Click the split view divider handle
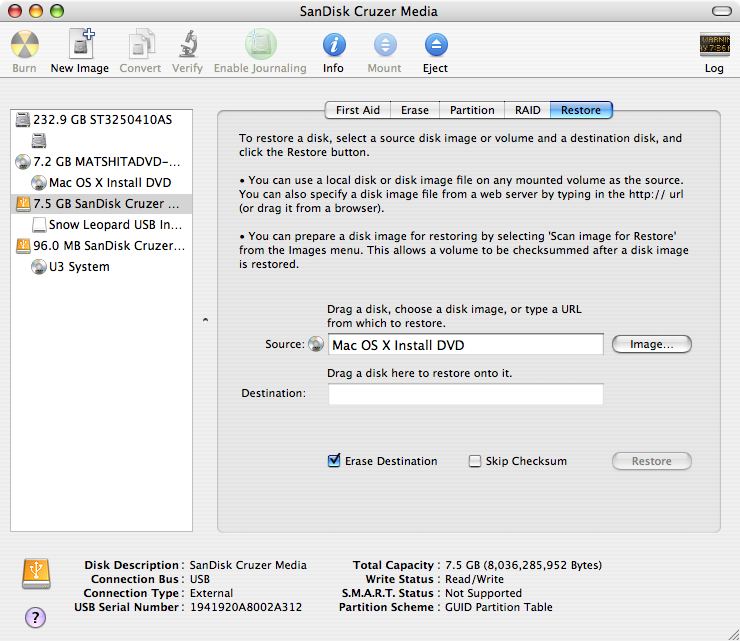The width and height of the screenshot is (740, 641). pos(205,320)
